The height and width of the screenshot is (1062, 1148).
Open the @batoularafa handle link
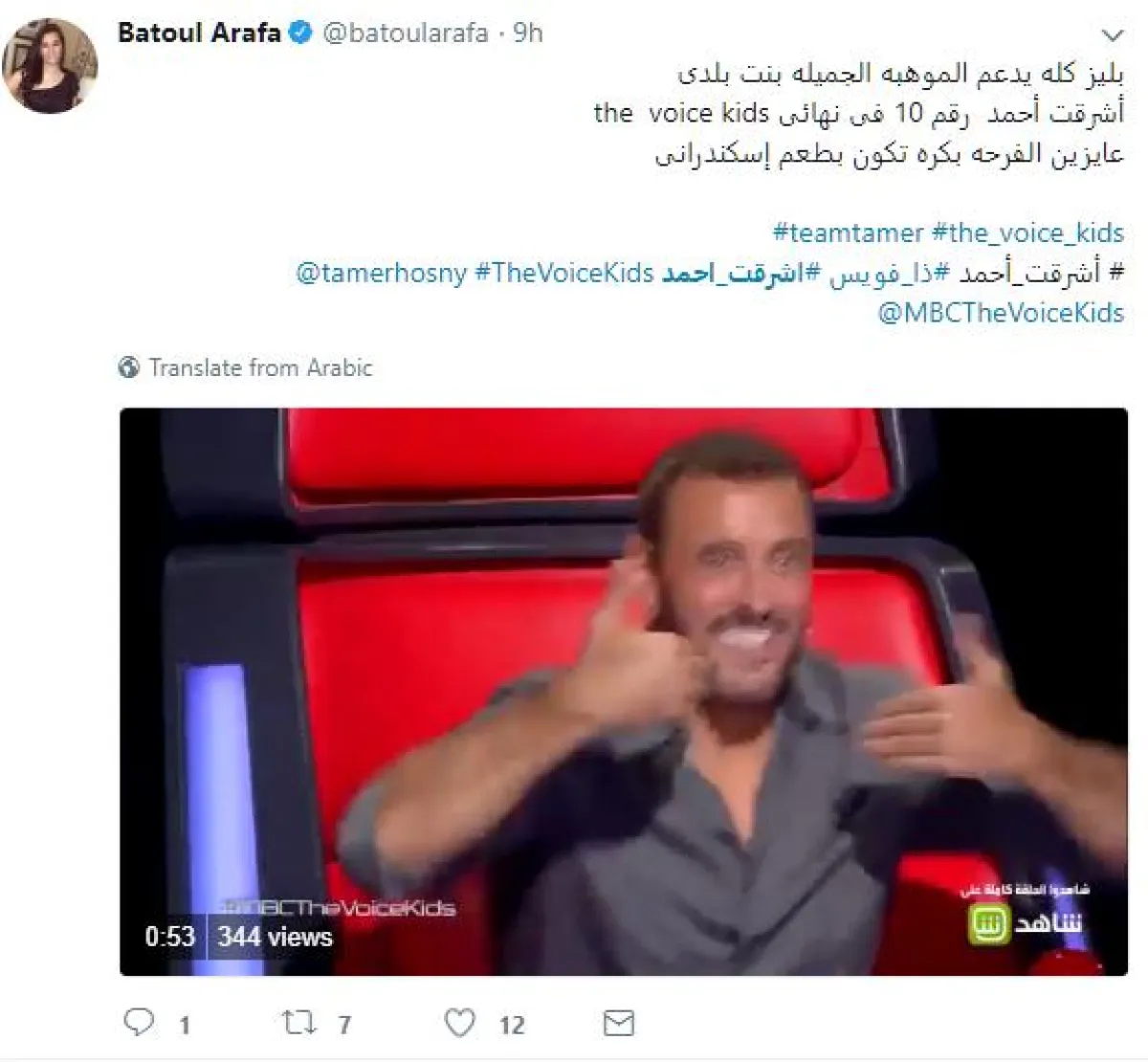[x=406, y=33]
